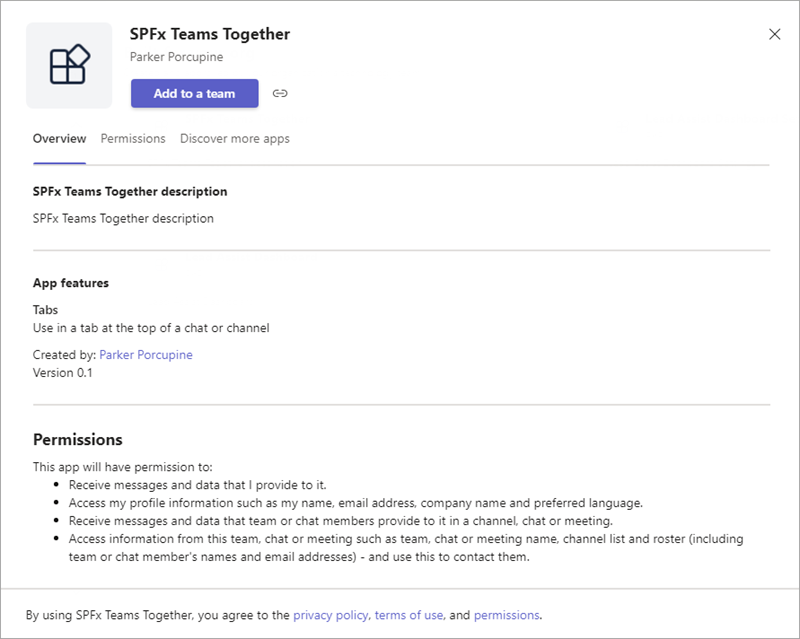Select the Overview tab

[x=59, y=138]
